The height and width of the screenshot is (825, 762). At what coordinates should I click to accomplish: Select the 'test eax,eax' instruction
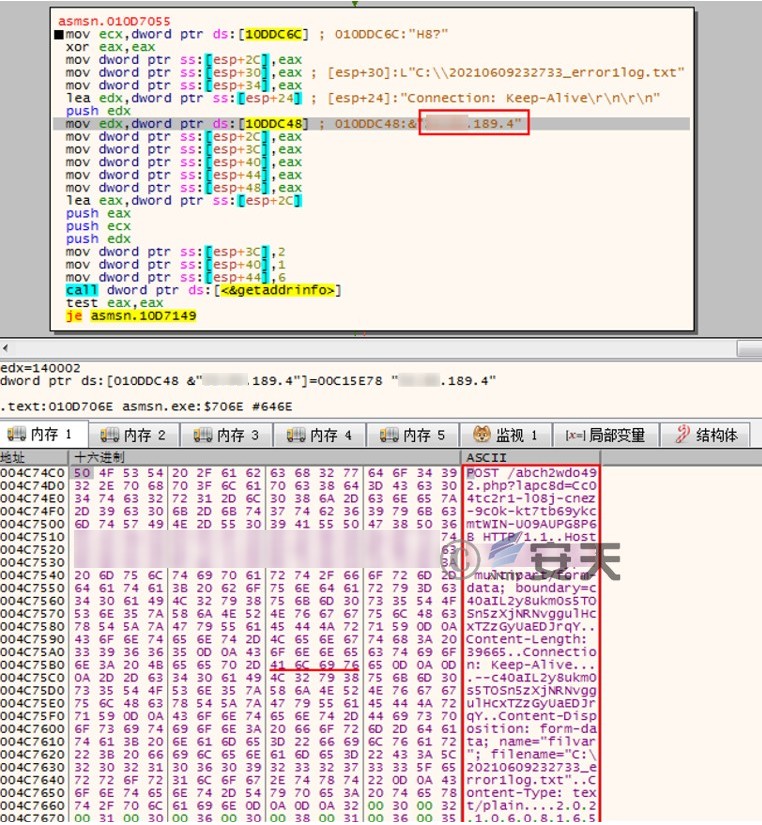114,303
